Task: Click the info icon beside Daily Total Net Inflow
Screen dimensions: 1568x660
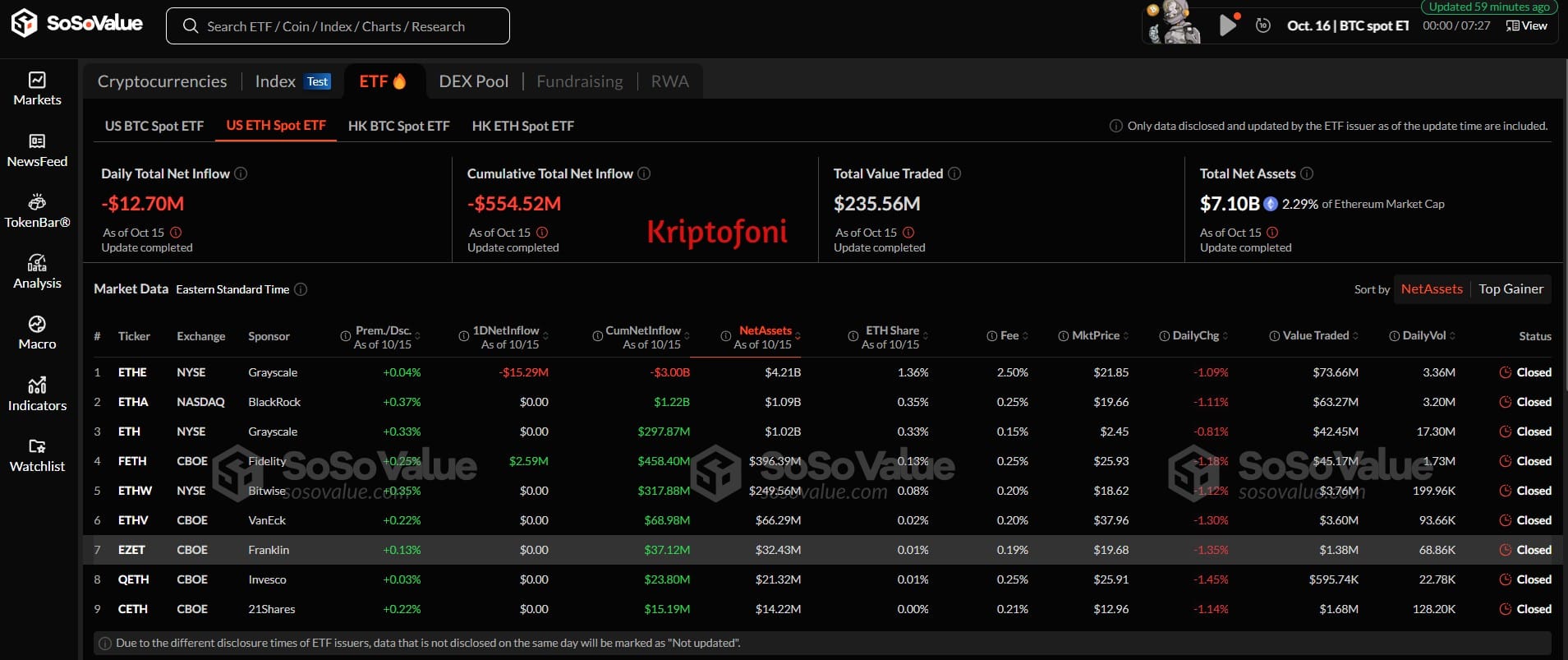Action: [x=241, y=173]
